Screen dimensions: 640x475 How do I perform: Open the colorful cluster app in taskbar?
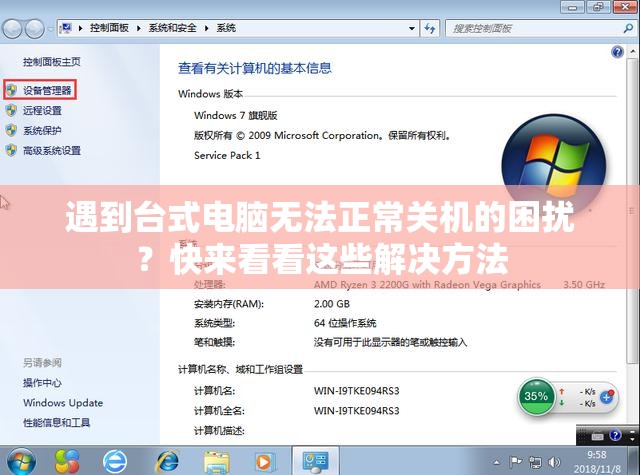(67, 462)
